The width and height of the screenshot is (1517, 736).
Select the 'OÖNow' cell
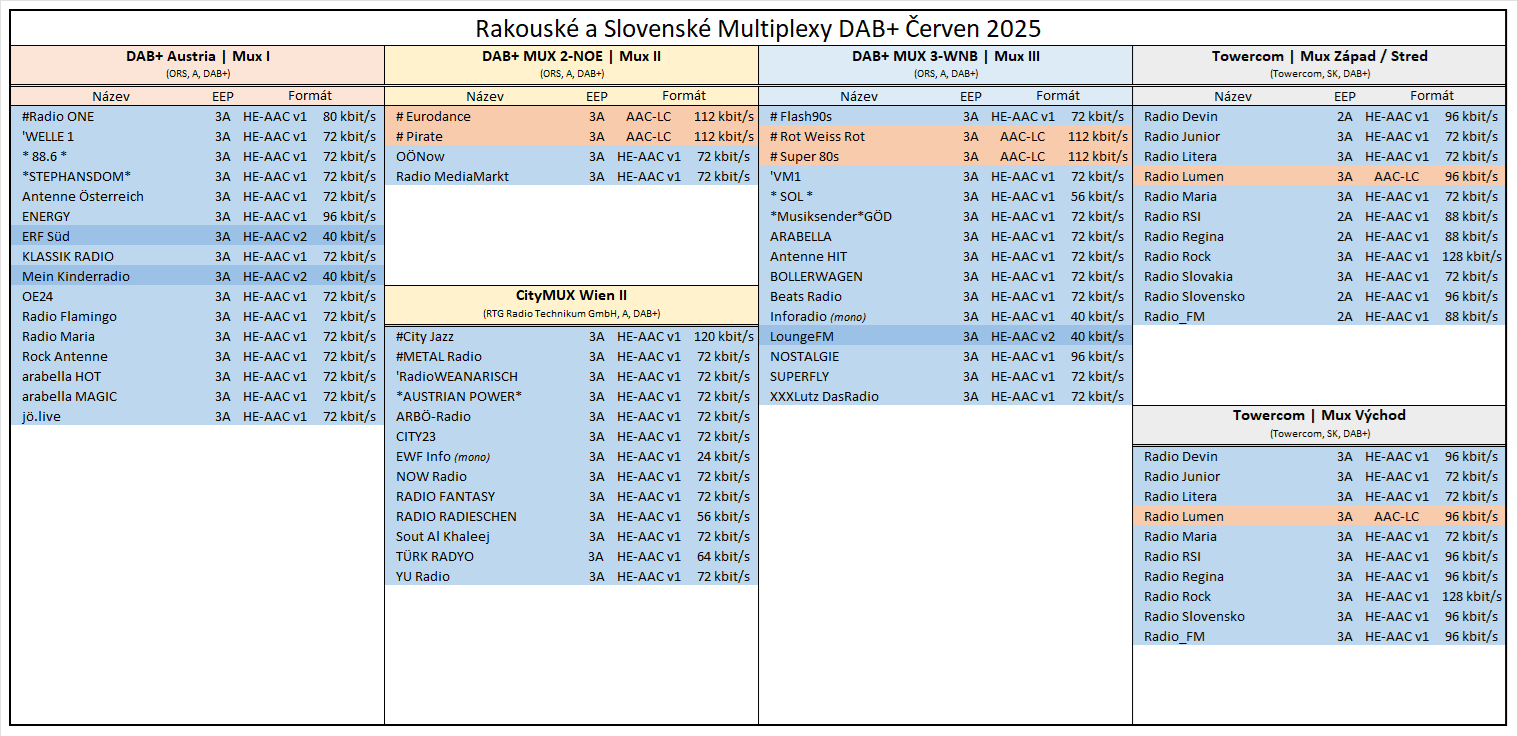[x=421, y=156]
